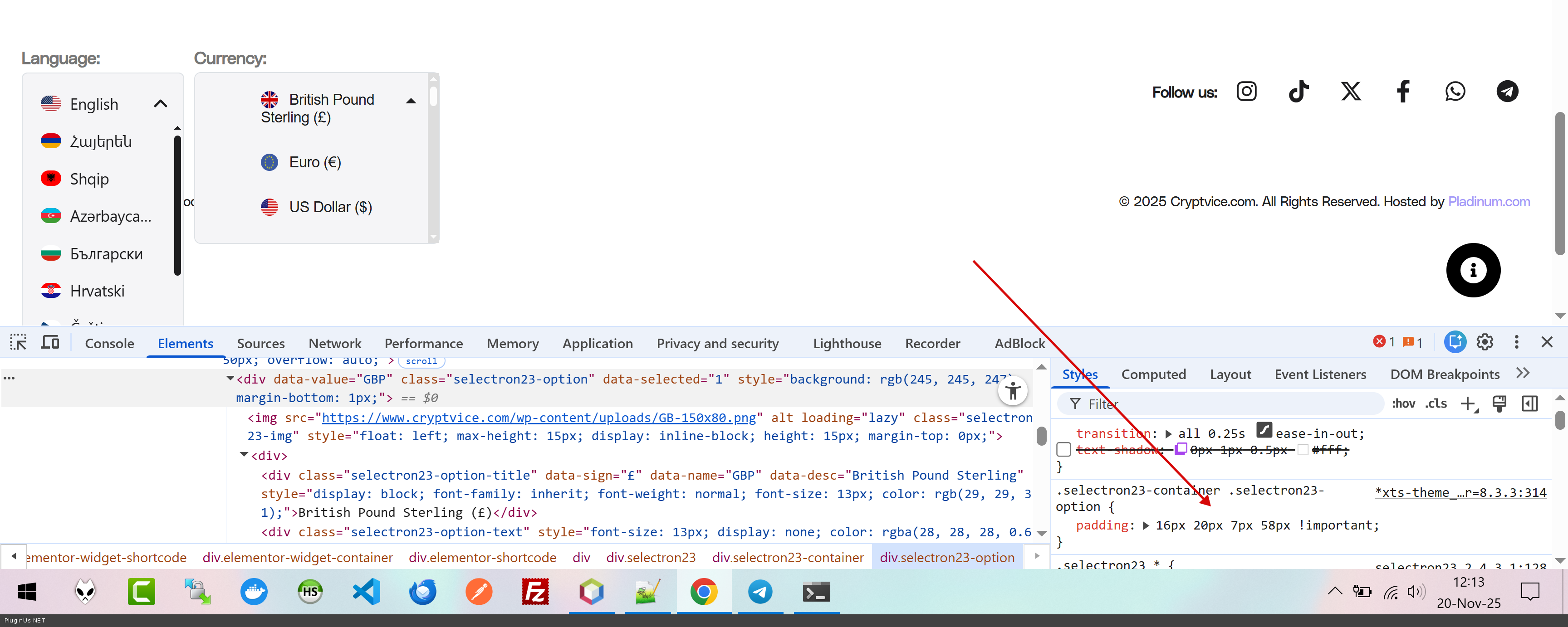Click the Instagram follow icon
This screenshot has width=1568, height=627.
click(1246, 92)
